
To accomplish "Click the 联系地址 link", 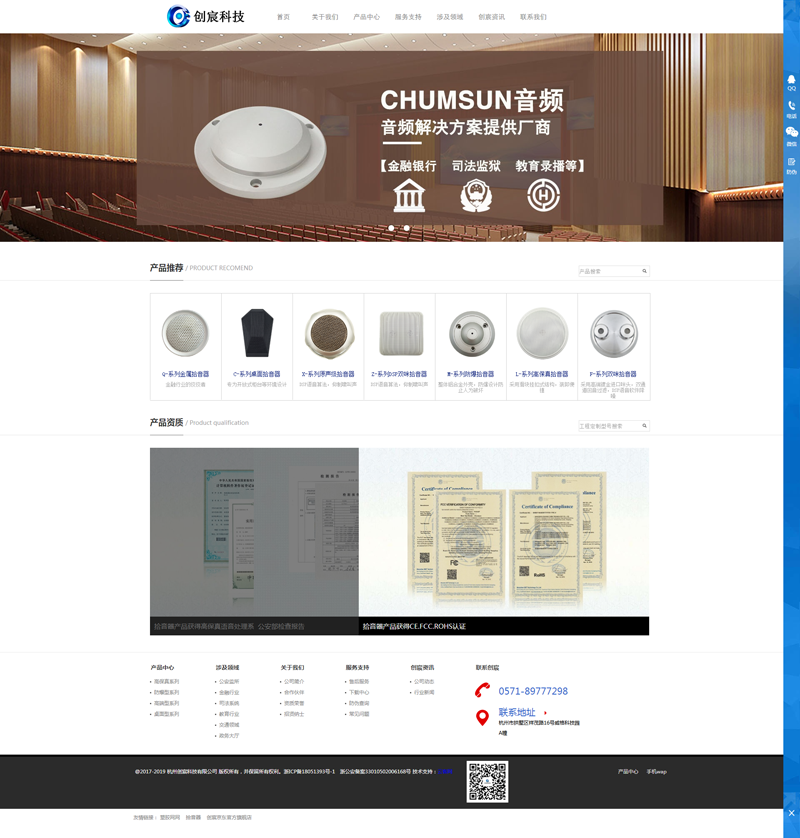I will click(517, 712).
